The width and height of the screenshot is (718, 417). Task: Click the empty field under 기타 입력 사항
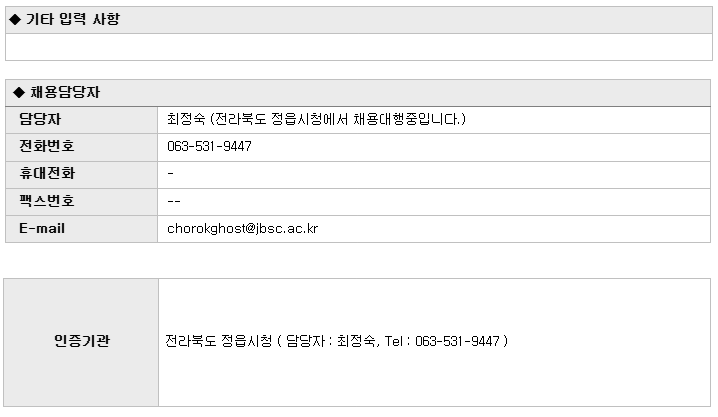358,47
